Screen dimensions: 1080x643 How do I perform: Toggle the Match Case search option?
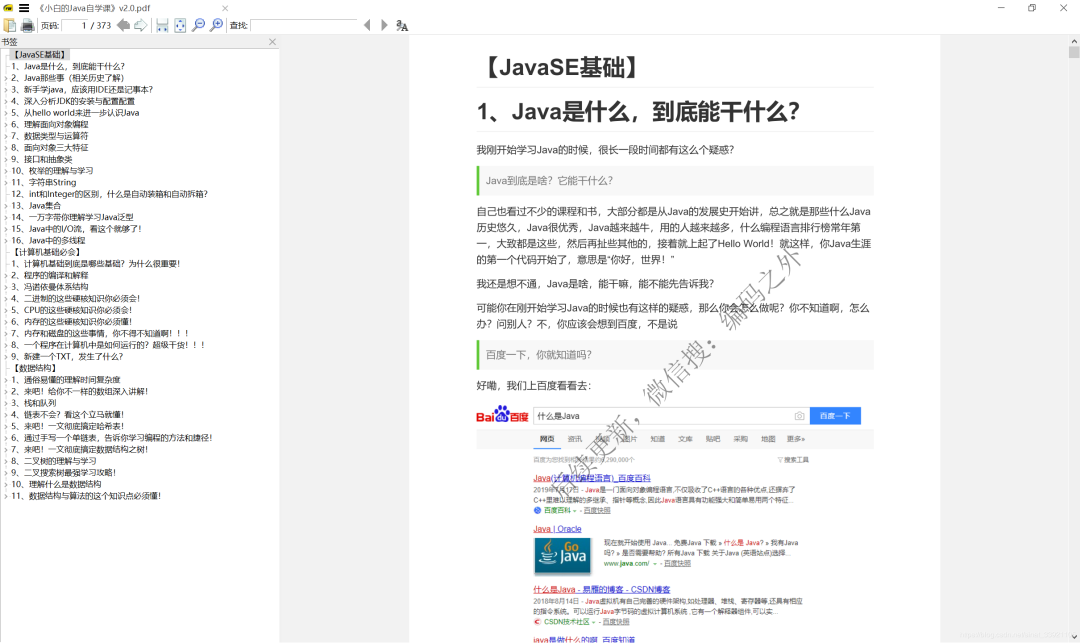point(402,25)
